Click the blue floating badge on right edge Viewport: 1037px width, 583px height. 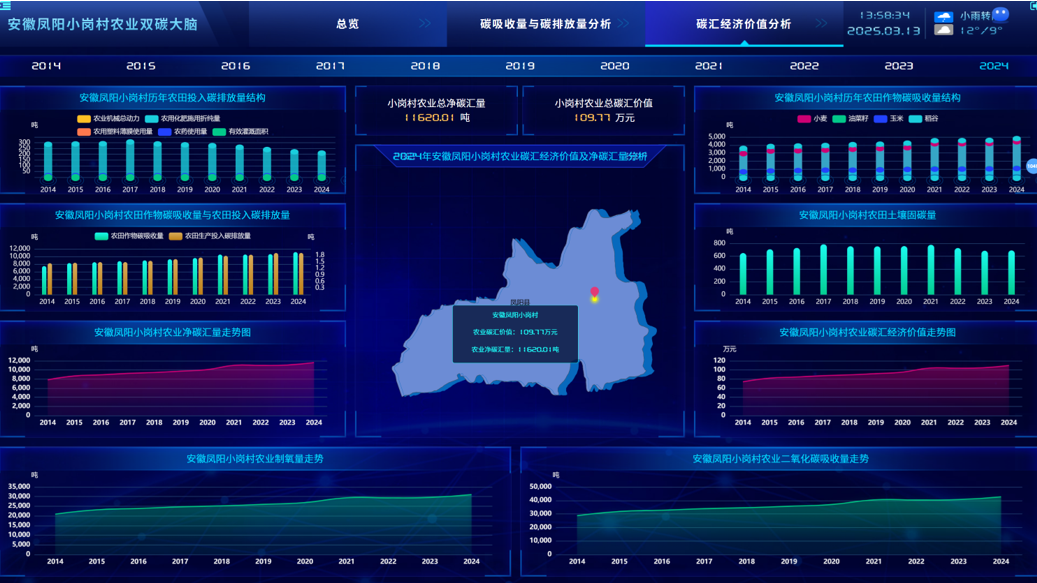coord(1031,166)
